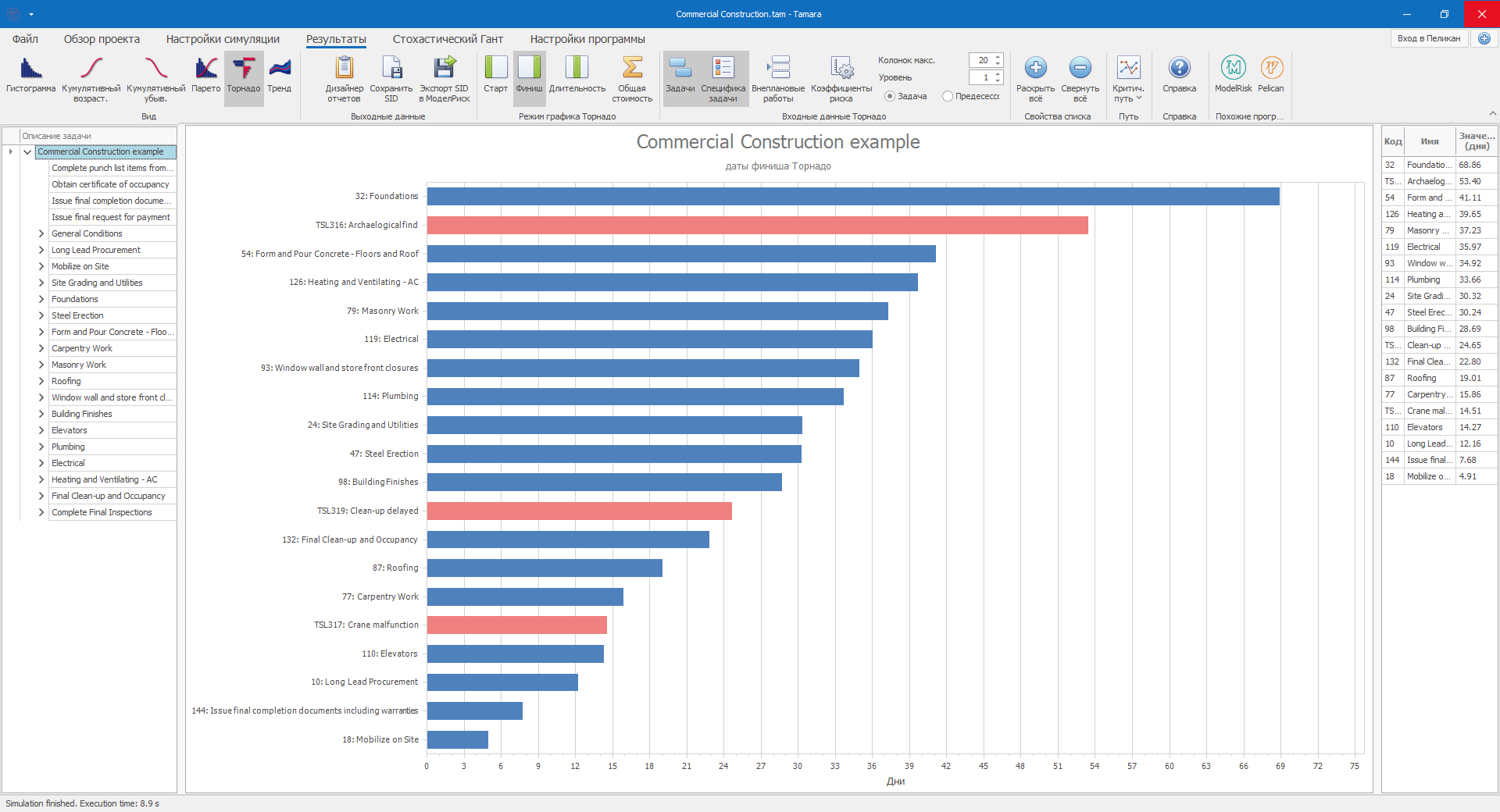Click the Колонок макс. value field
Image resolution: width=1500 pixels, height=812 pixels.
click(980, 60)
